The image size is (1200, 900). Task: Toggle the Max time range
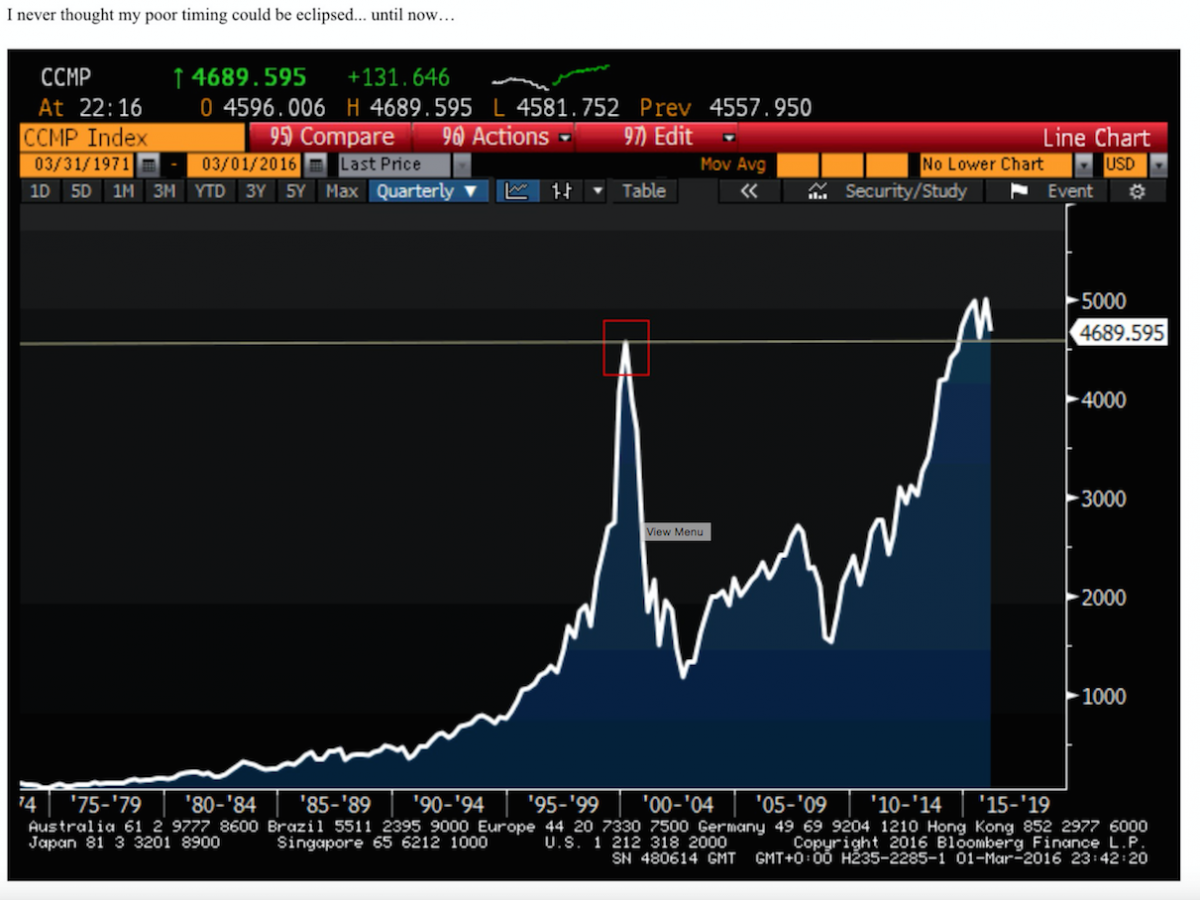coord(341,191)
